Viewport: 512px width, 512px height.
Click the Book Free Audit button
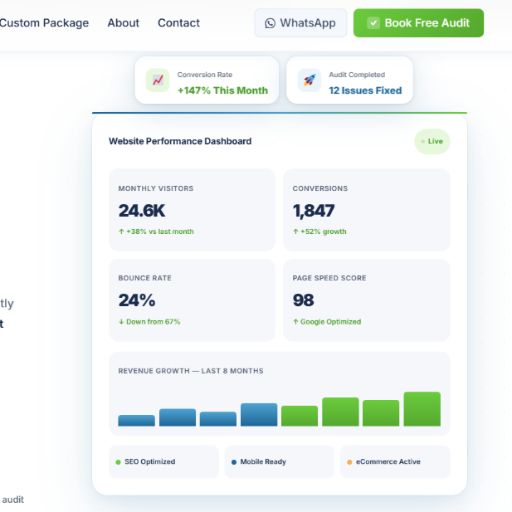(x=419, y=23)
